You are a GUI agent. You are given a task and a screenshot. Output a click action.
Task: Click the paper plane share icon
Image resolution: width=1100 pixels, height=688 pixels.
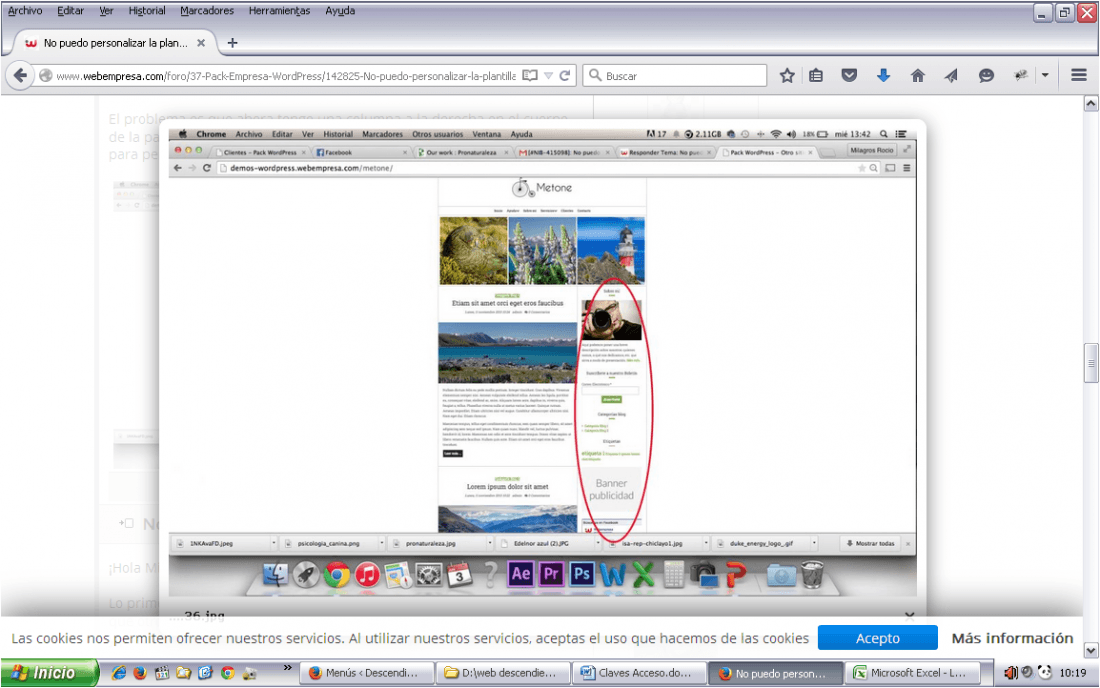pos(951,76)
